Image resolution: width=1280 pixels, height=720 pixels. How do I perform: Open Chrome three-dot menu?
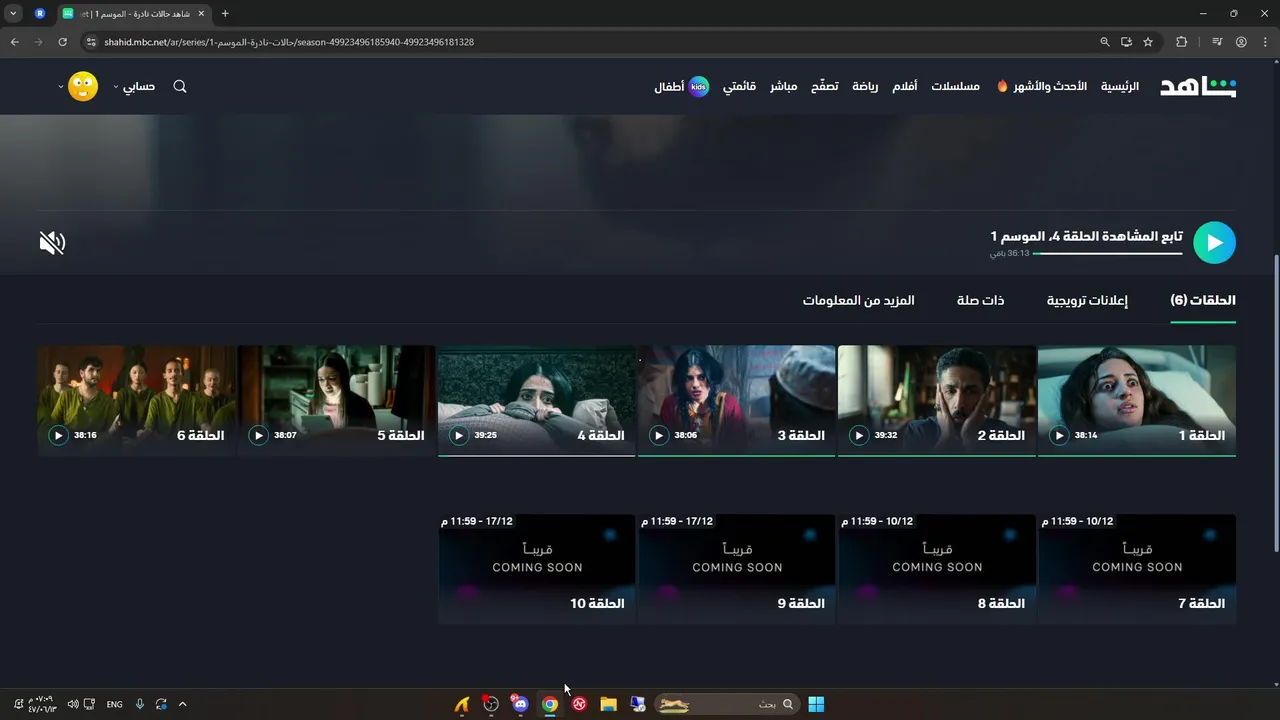coord(1265,42)
